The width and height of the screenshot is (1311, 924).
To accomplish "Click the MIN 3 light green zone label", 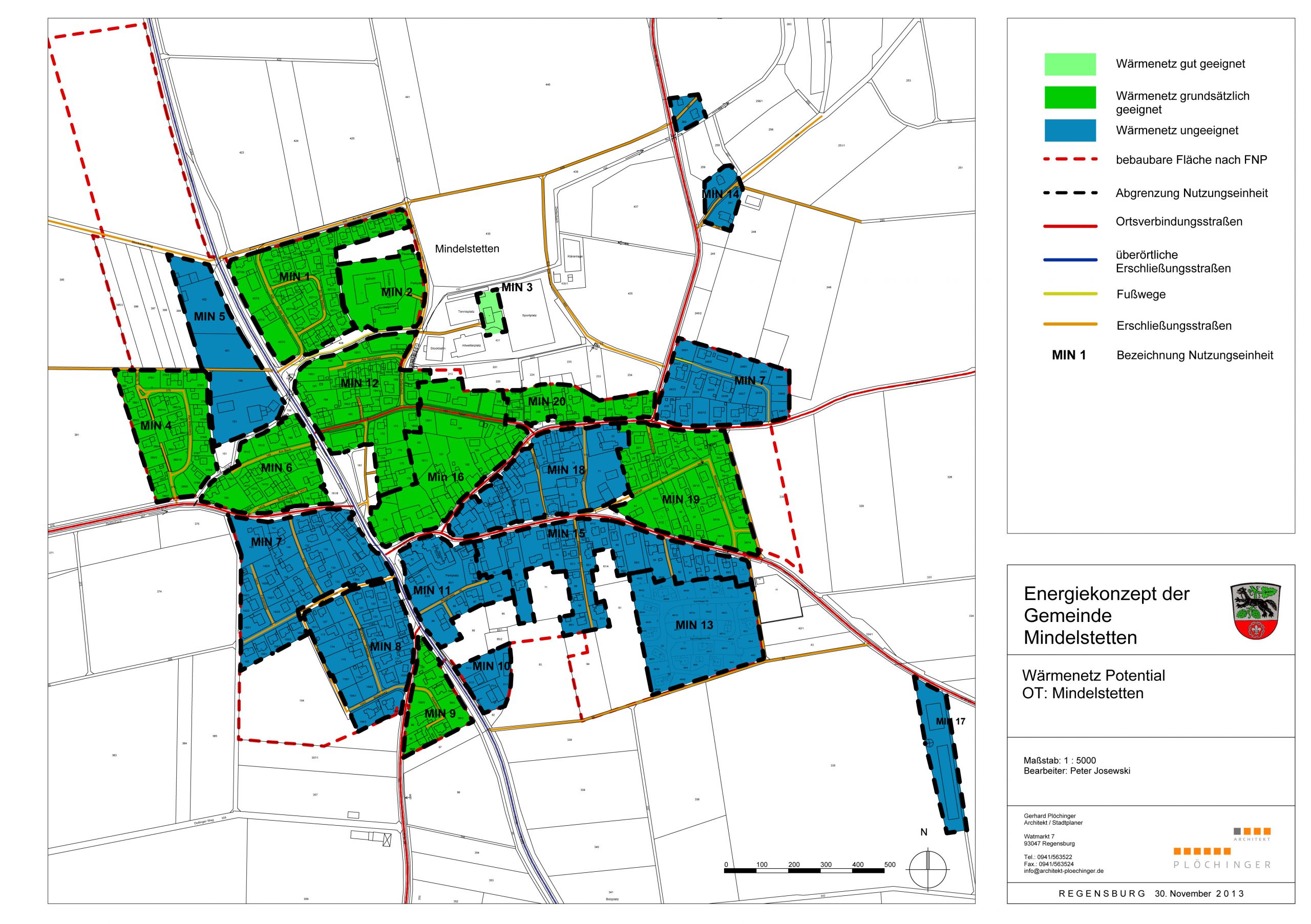I will click(516, 288).
